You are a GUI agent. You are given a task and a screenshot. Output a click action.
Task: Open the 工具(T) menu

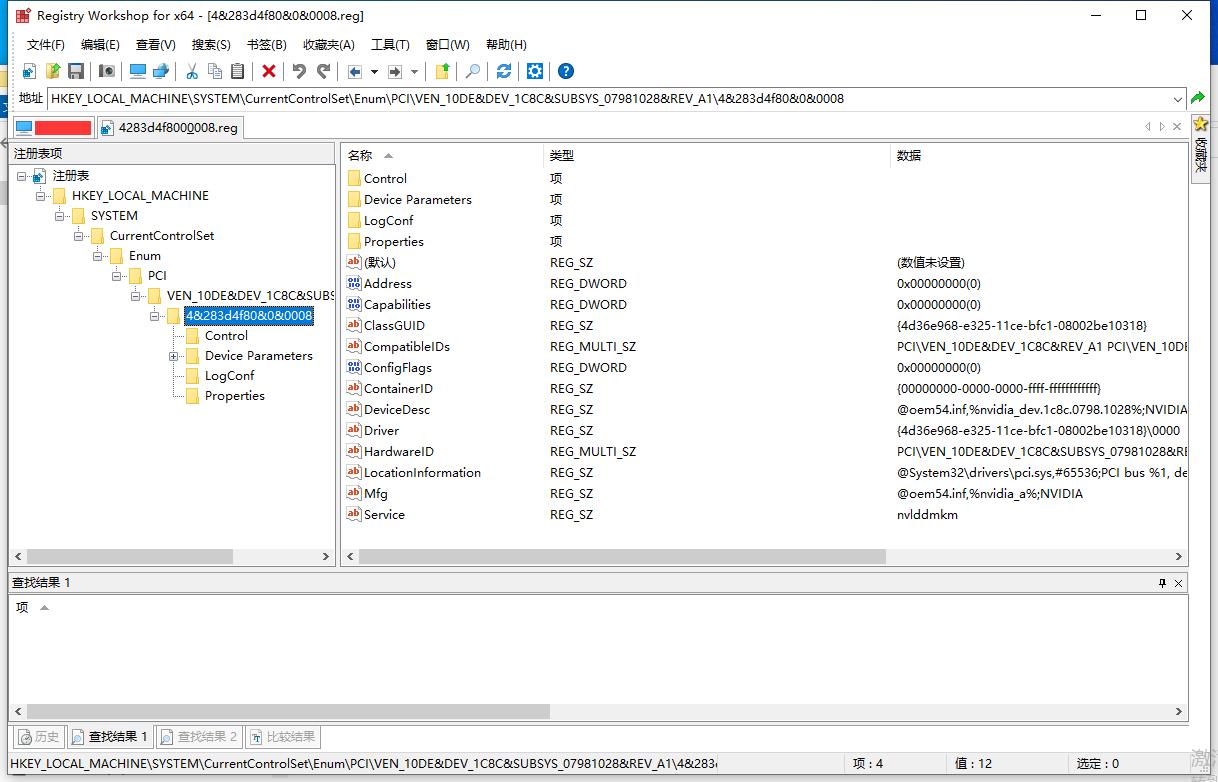pos(390,44)
